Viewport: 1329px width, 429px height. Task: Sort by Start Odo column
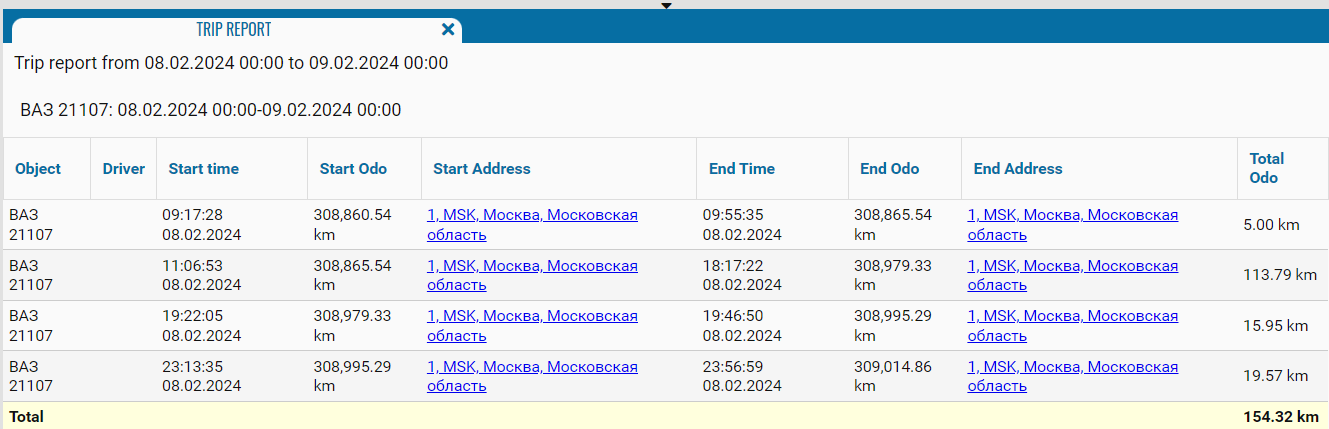pyautogui.click(x=353, y=169)
